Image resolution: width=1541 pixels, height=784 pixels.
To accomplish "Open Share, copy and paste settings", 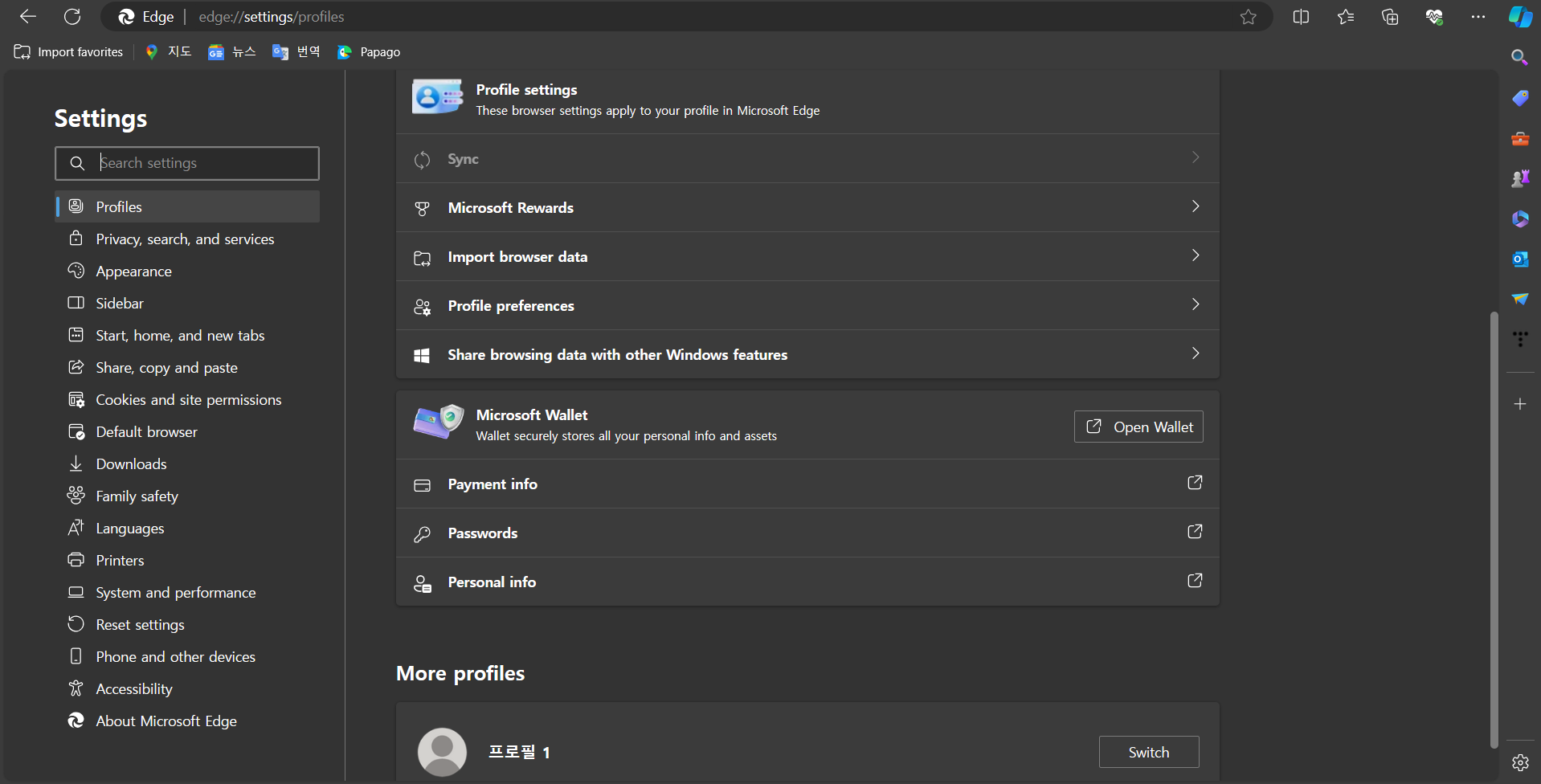I will 187,367.
